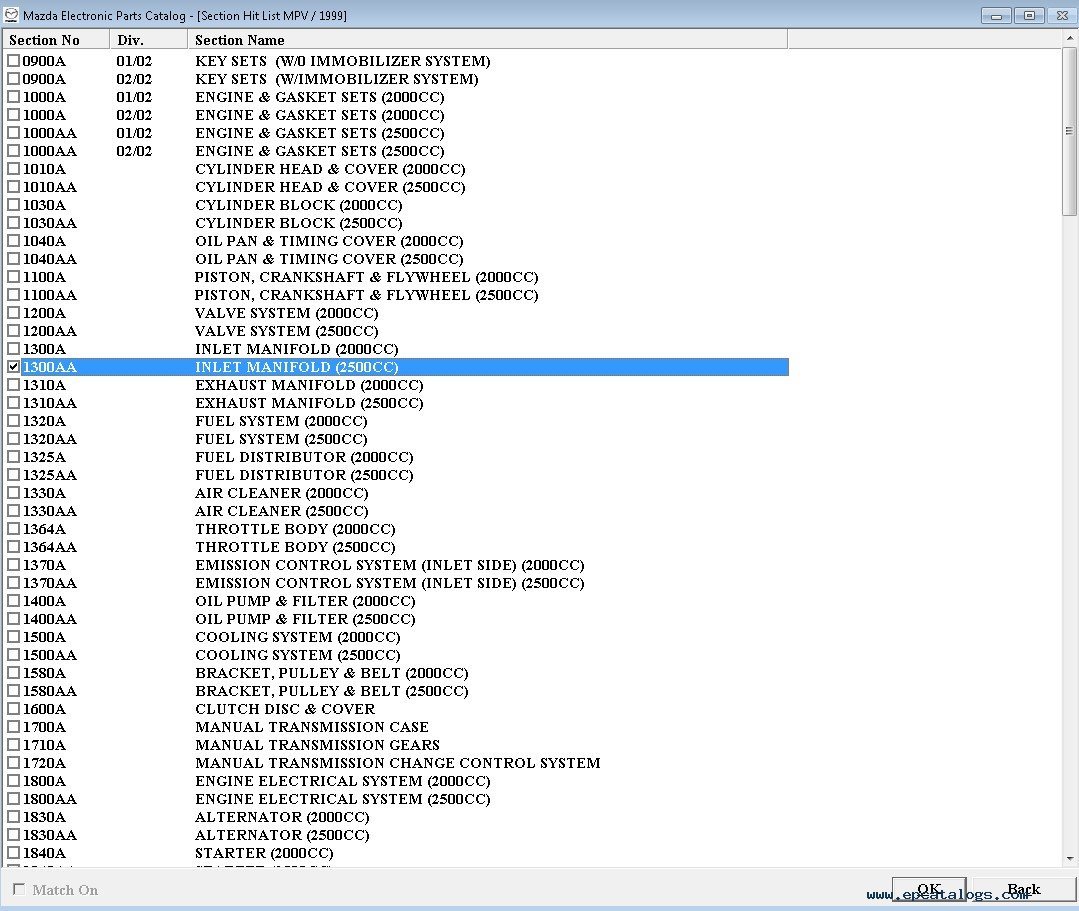Select COOLING SYSTEM (2500CC) row

(x=396, y=655)
